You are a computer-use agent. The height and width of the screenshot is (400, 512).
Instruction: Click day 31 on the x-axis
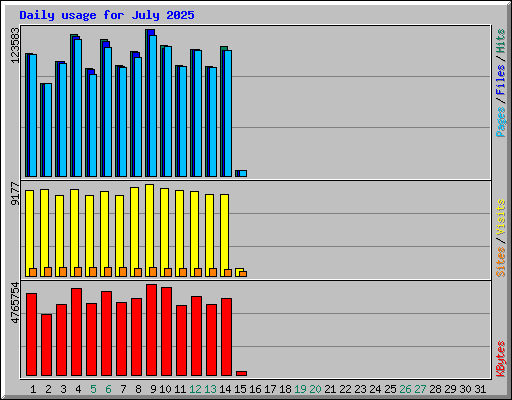tap(480, 389)
